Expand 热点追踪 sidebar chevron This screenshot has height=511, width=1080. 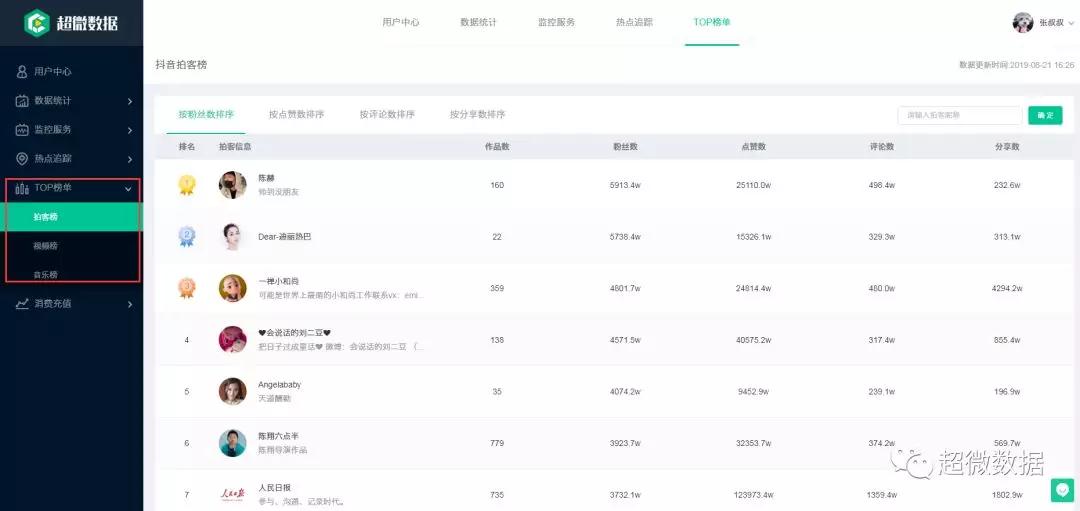pyautogui.click(x=129, y=159)
